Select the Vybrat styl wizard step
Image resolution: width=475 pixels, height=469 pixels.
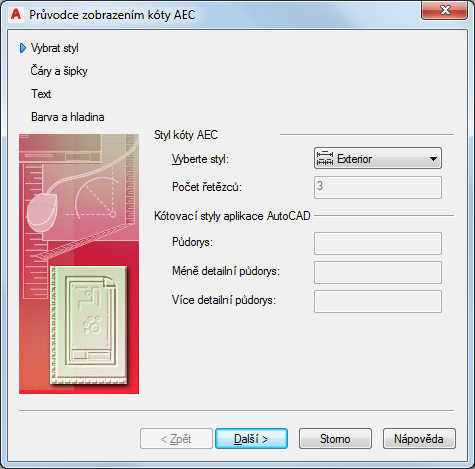pyautogui.click(x=55, y=48)
